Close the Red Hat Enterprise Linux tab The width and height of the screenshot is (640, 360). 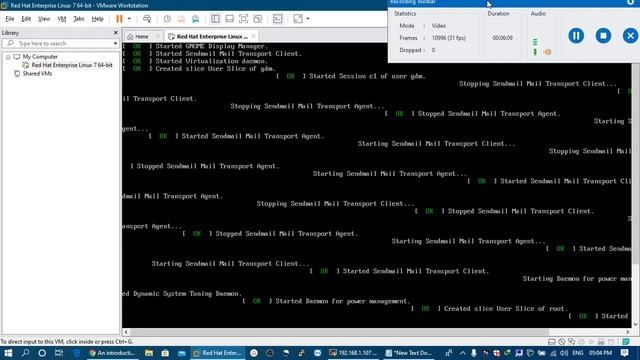[x=253, y=36]
